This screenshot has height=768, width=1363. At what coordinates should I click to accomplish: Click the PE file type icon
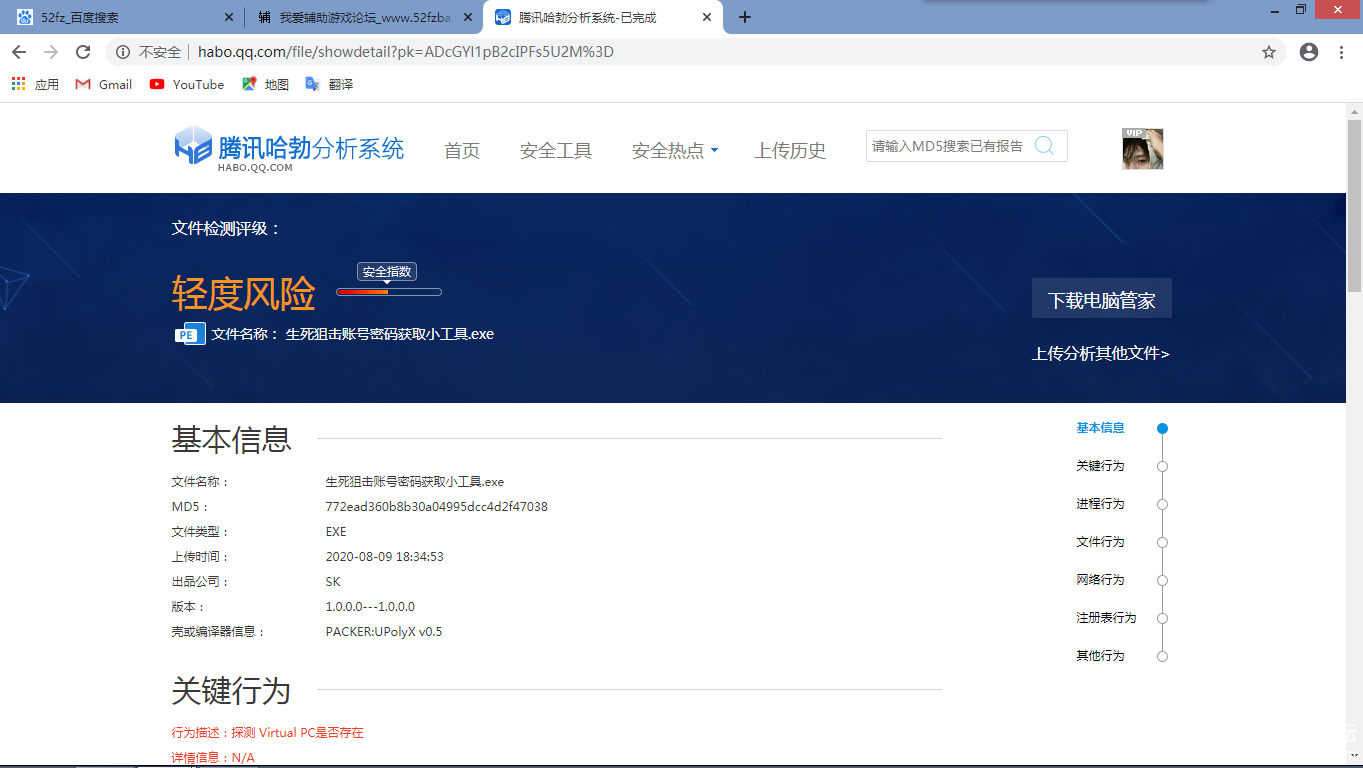click(x=190, y=334)
